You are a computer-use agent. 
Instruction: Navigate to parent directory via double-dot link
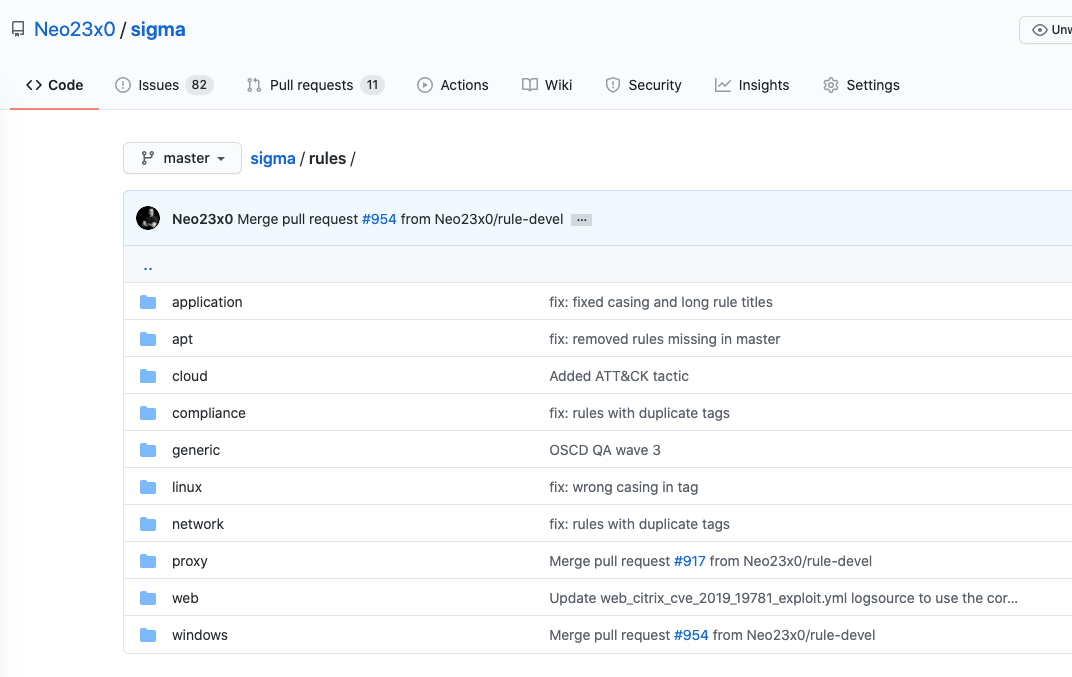click(x=148, y=266)
